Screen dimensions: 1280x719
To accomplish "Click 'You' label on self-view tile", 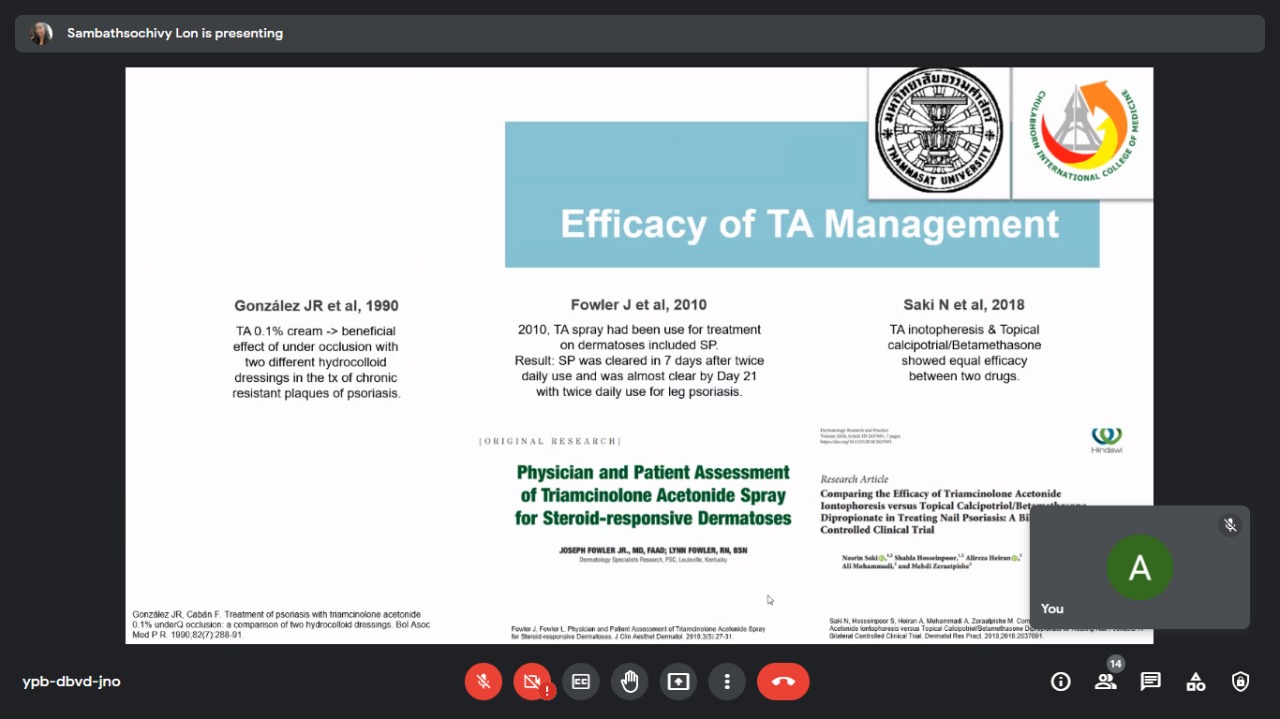I will 1052,608.
